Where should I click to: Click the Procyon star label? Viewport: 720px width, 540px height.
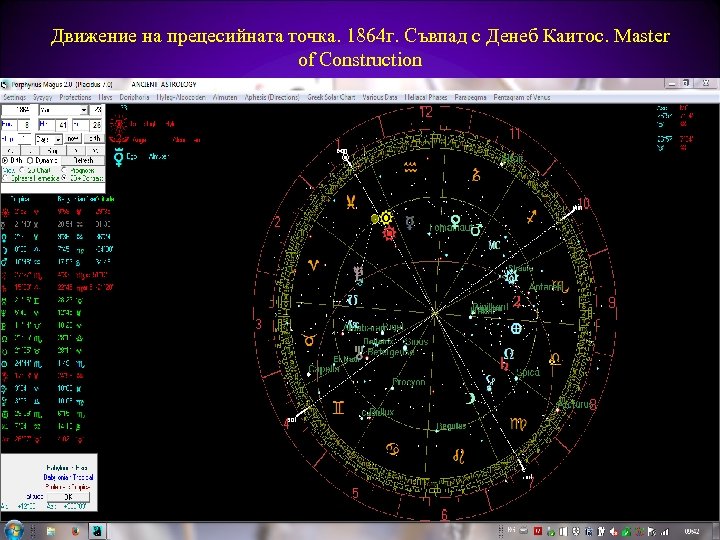409,382
